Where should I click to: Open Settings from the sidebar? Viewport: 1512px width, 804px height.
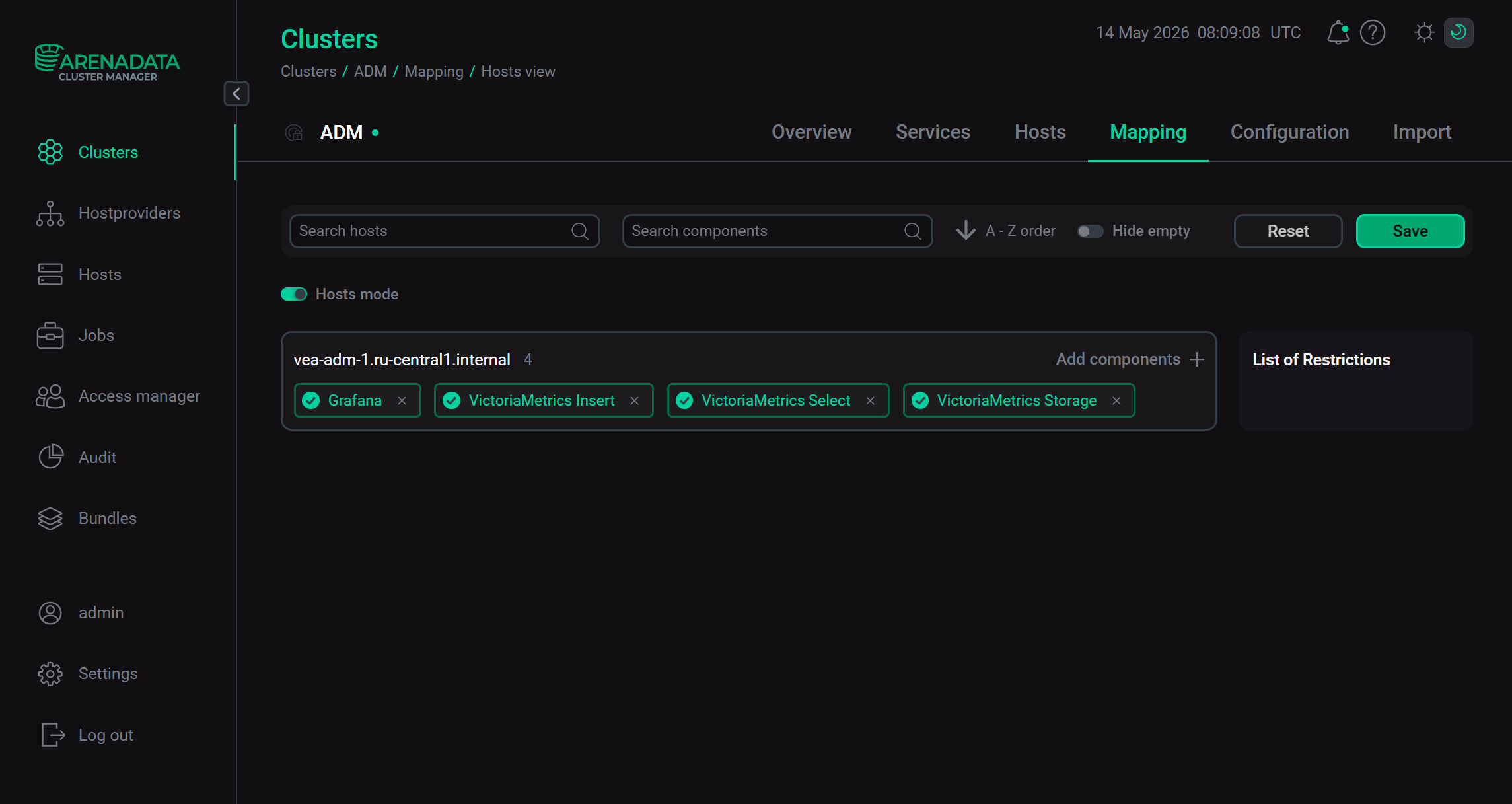tap(87, 674)
